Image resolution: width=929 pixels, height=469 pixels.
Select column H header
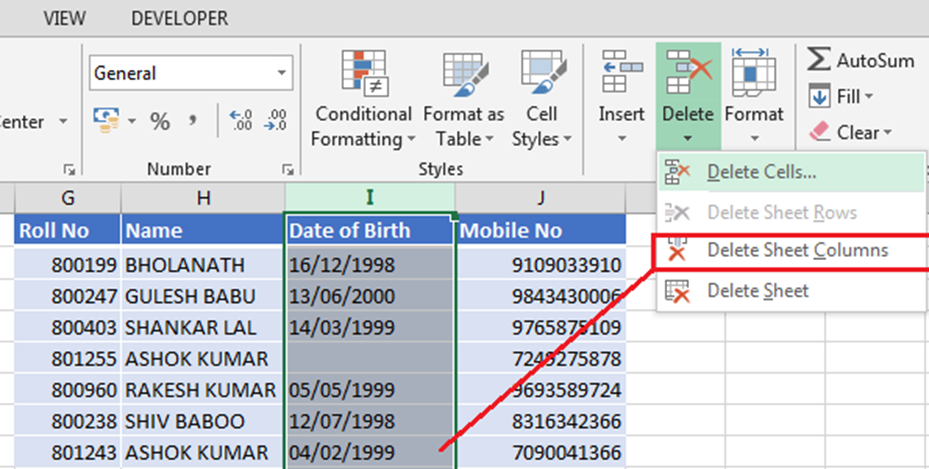(x=203, y=198)
